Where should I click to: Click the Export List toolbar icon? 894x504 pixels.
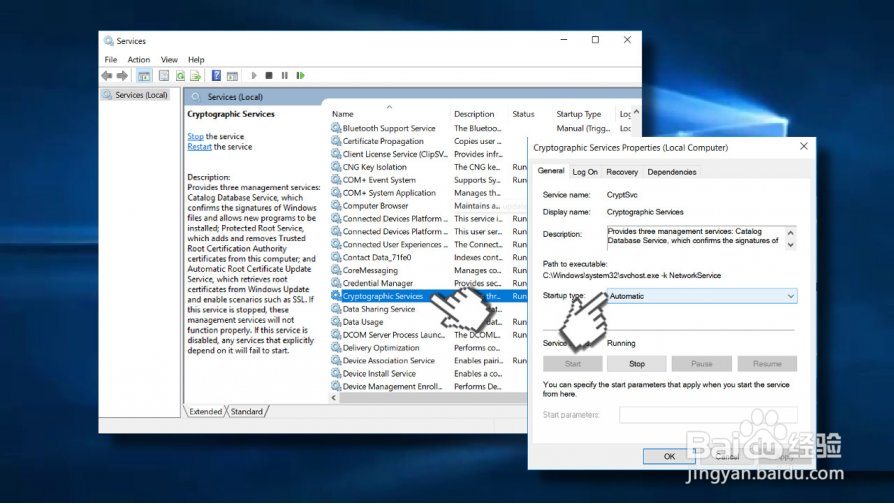[196, 75]
